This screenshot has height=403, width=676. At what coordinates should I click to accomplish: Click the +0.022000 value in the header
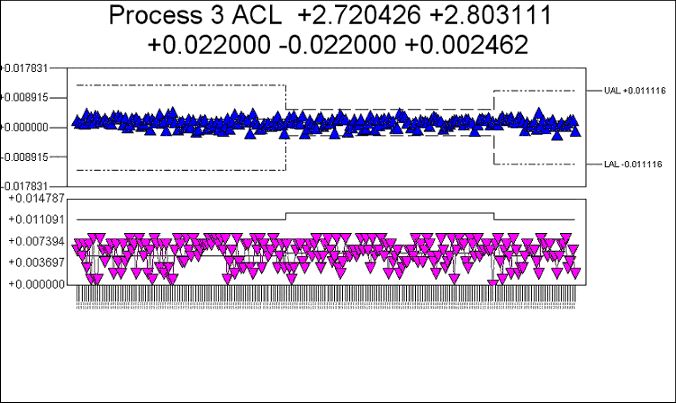[206, 46]
